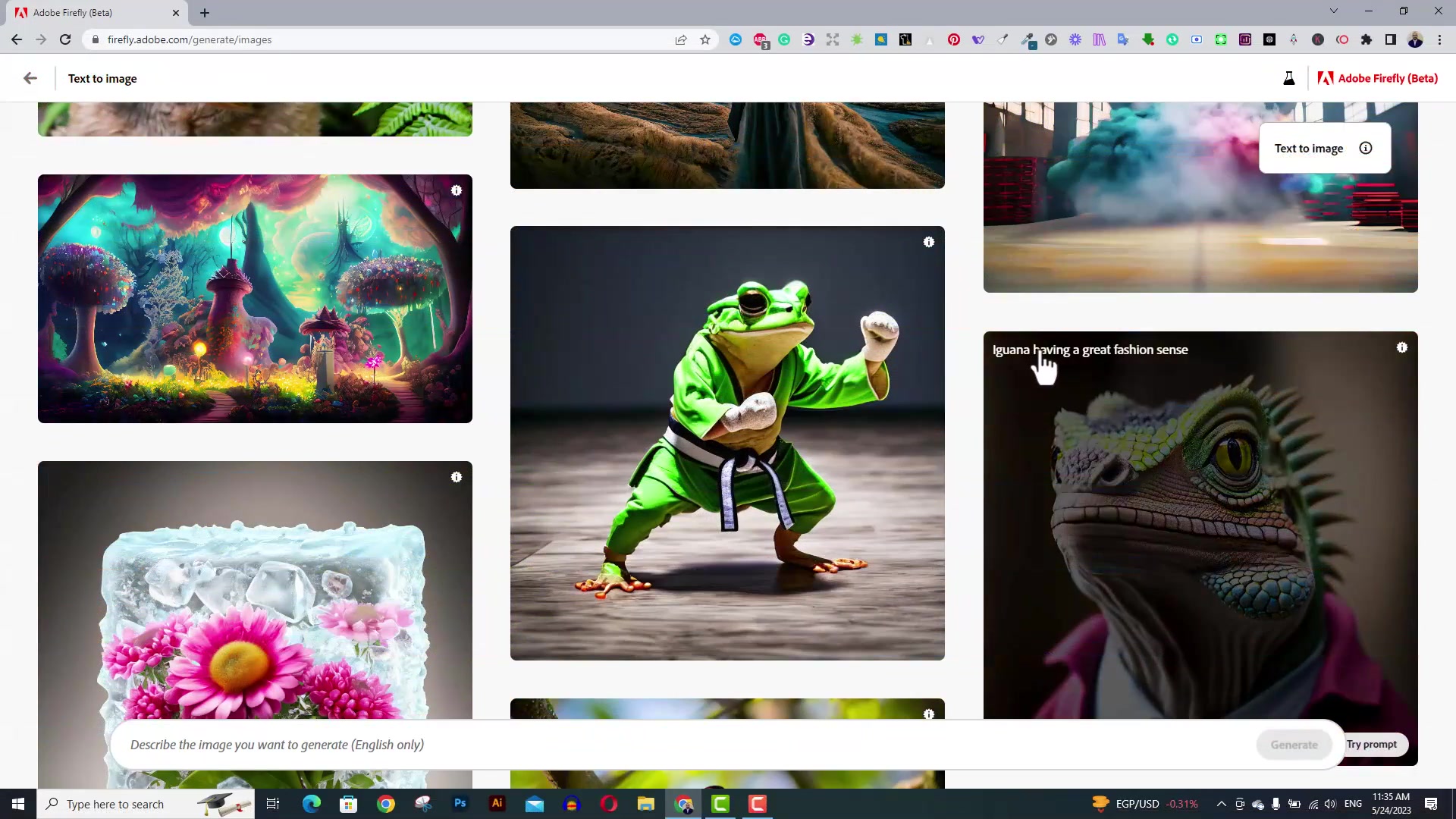Switch to the Adobe Firefly (Beta) tab

[91, 13]
